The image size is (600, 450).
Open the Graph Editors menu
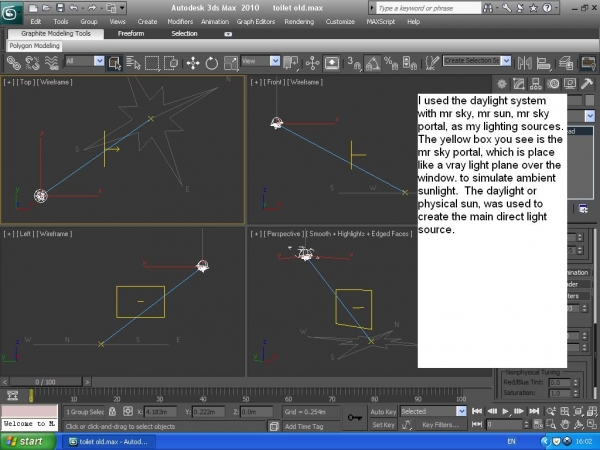tap(256, 22)
